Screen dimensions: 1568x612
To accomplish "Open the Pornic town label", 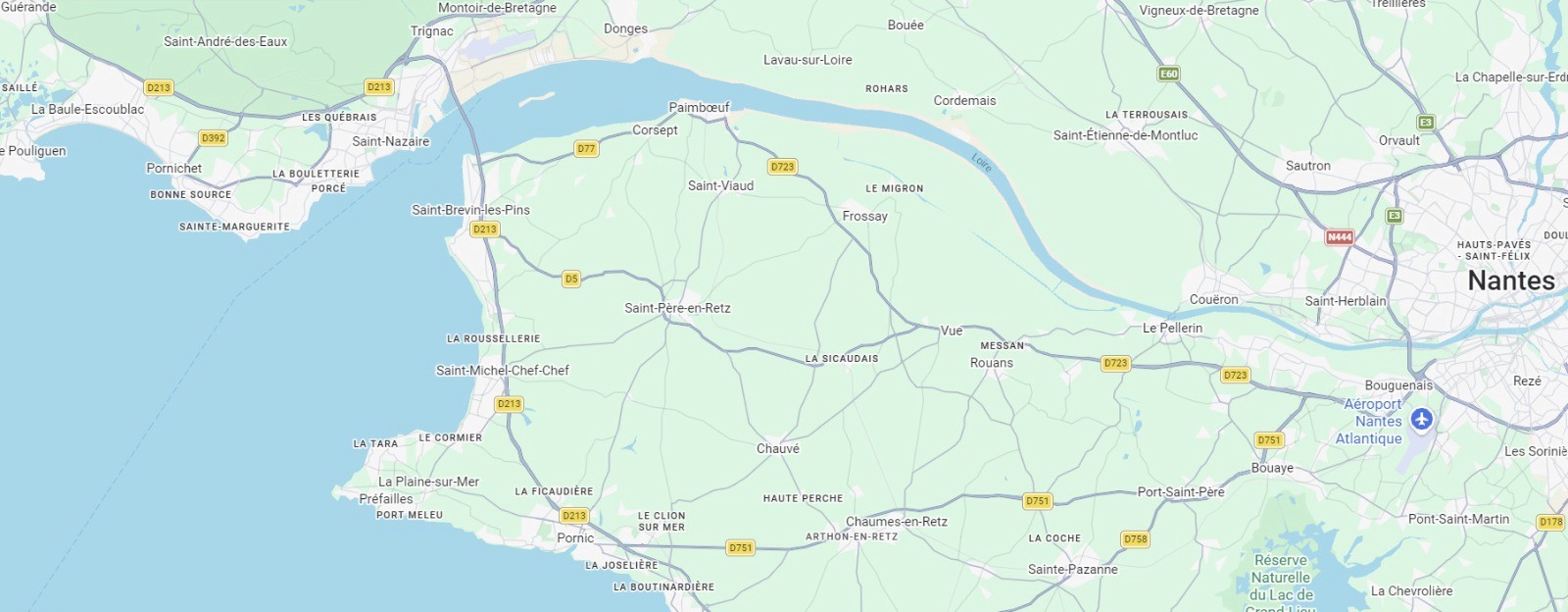I will pos(575,537).
